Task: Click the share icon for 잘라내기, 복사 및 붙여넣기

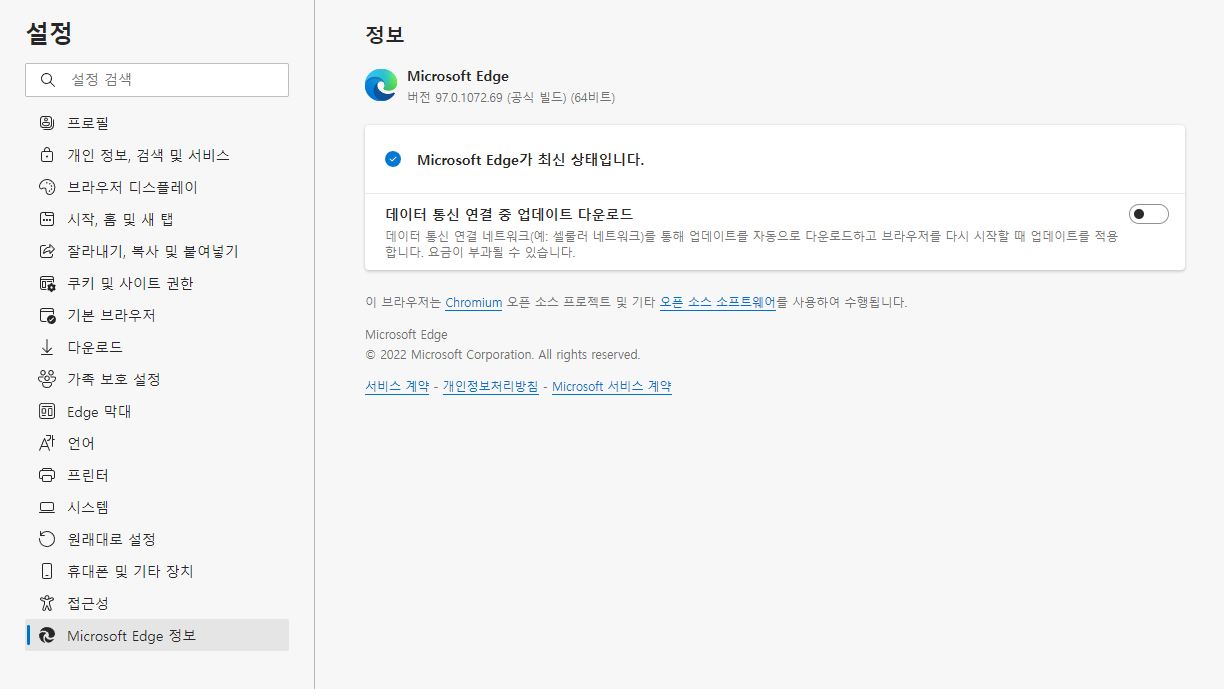Action: pos(46,251)
